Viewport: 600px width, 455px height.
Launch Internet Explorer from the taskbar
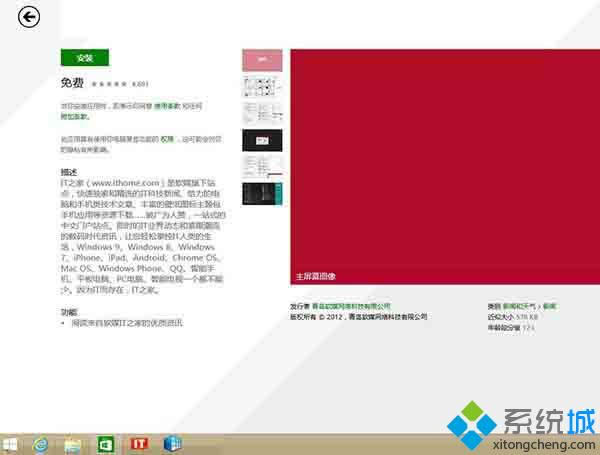[40, 445]
